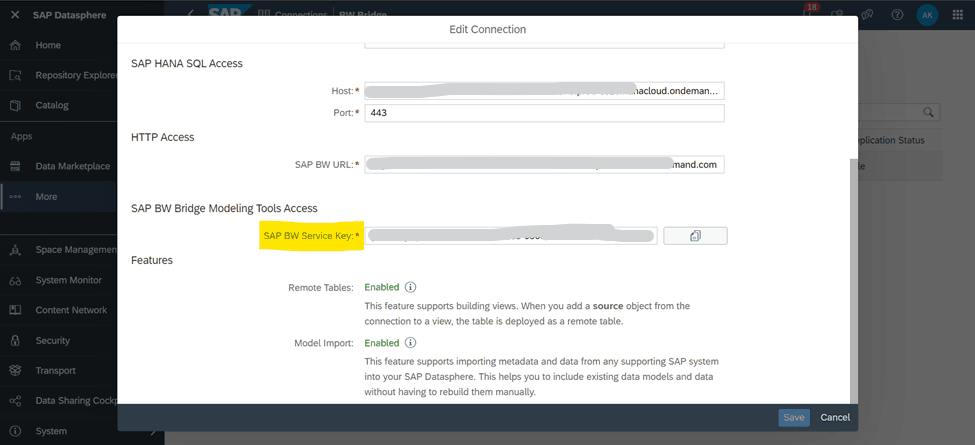
Task: Click SAP BW Bridge Modeling Tools Access heading
Action: pyautogui.click(x=224, y=208)
